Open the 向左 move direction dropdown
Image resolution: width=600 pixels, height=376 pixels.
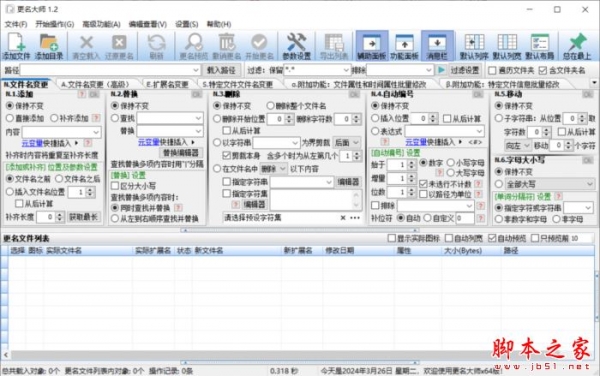(x=518, y=145)
